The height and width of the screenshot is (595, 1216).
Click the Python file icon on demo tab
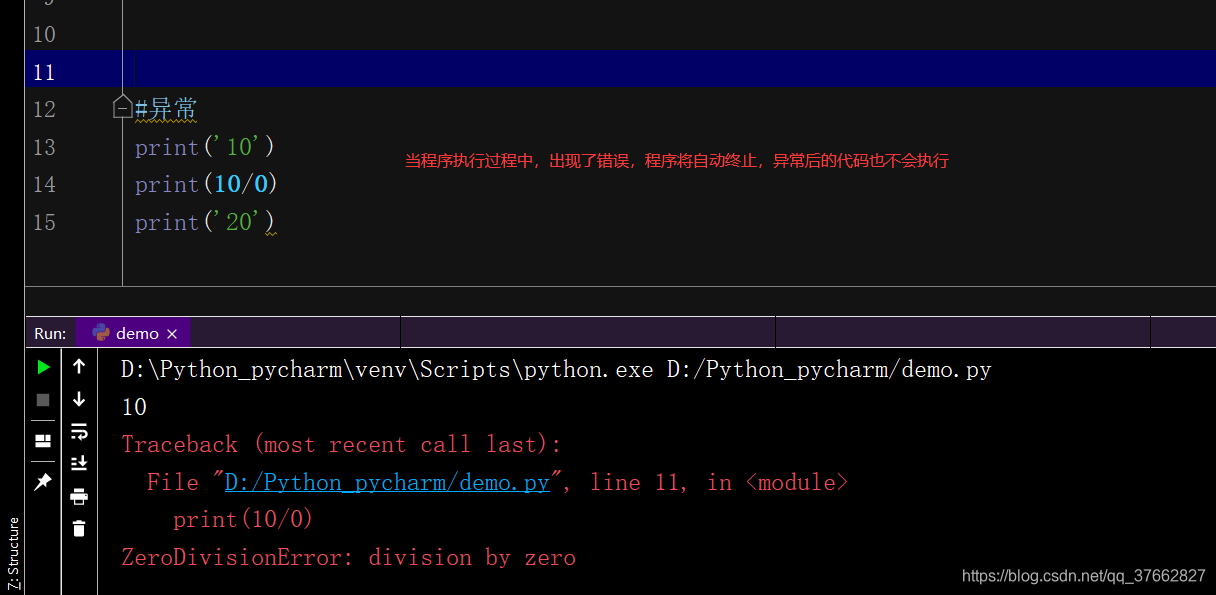coord(100,332)
